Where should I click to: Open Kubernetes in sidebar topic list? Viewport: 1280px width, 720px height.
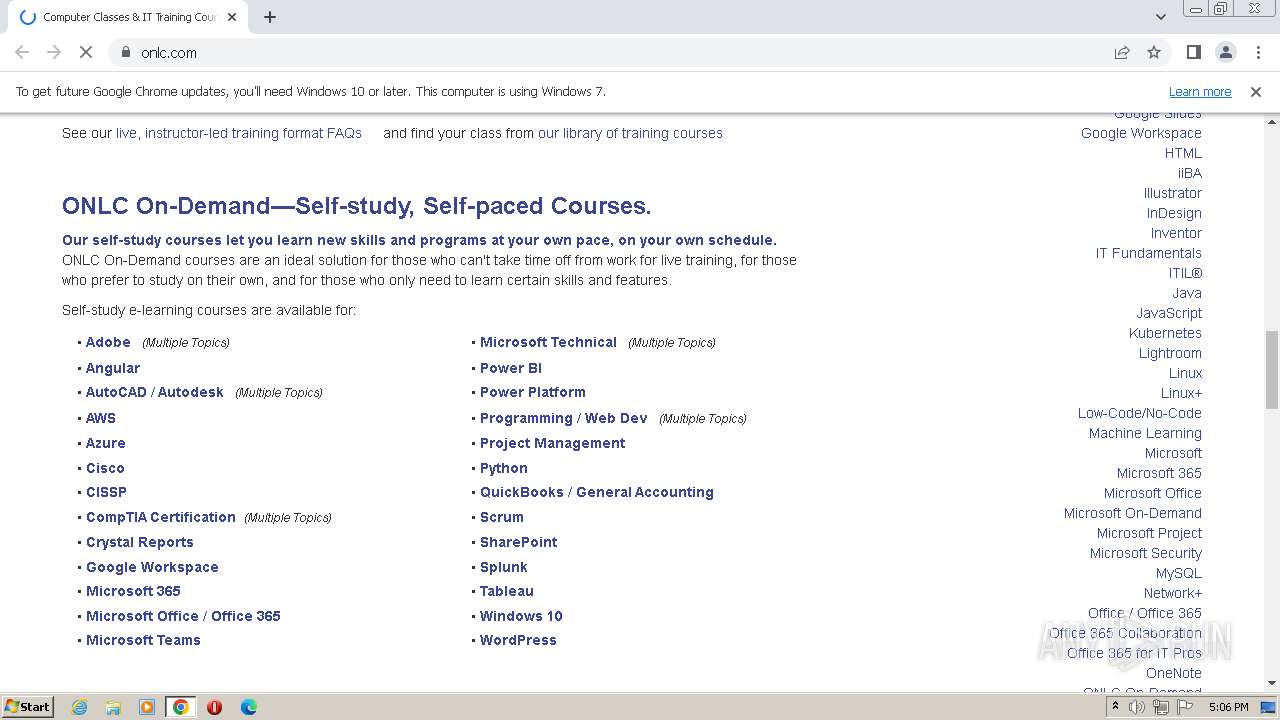[x=1165, y=333]
